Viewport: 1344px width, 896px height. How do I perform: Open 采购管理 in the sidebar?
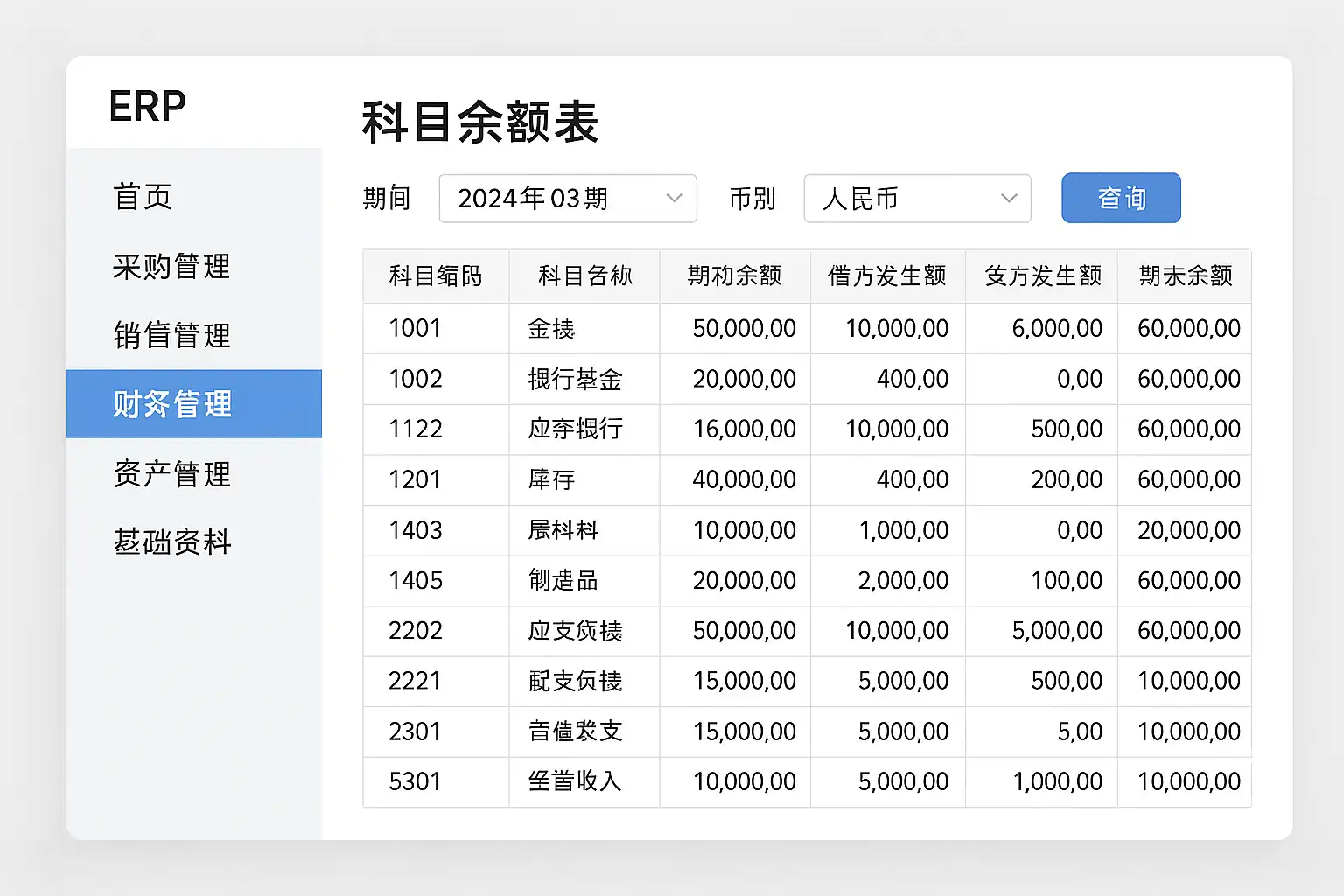pos(171,266)
